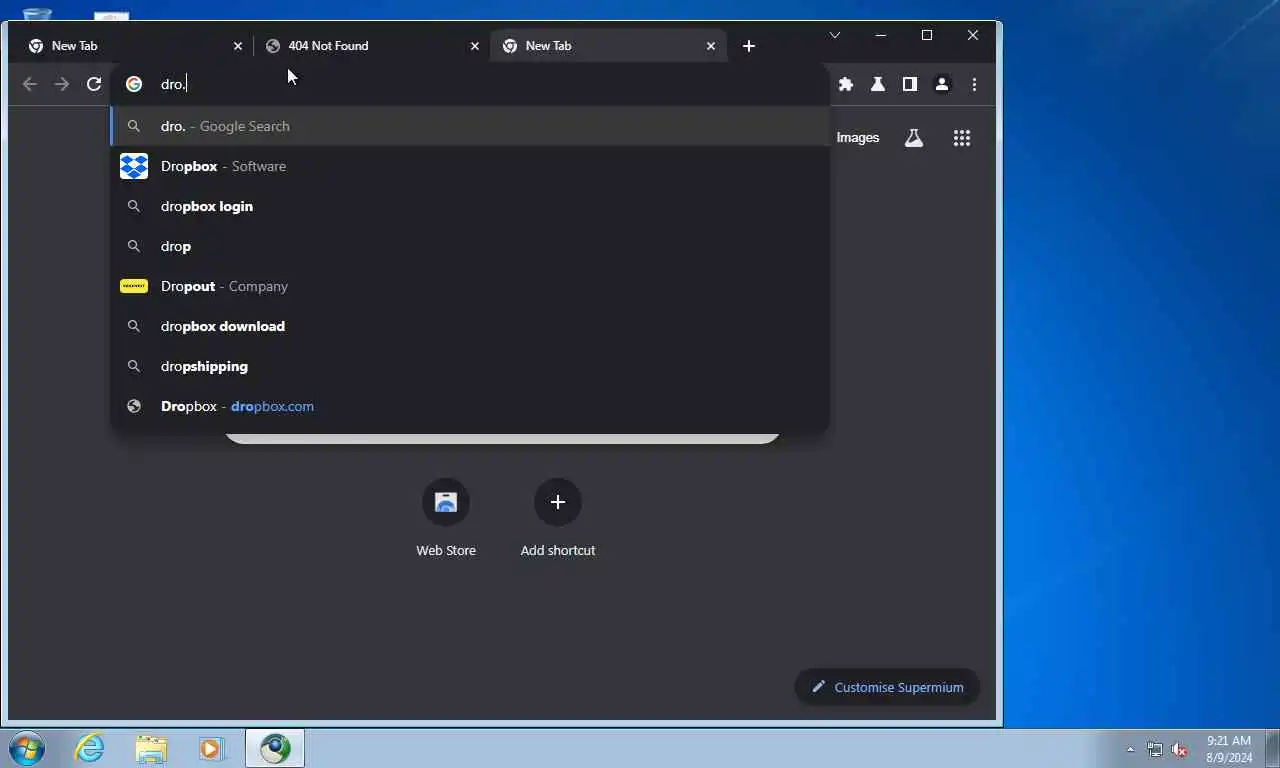Show hidden system tray icons arrow

1131,749
